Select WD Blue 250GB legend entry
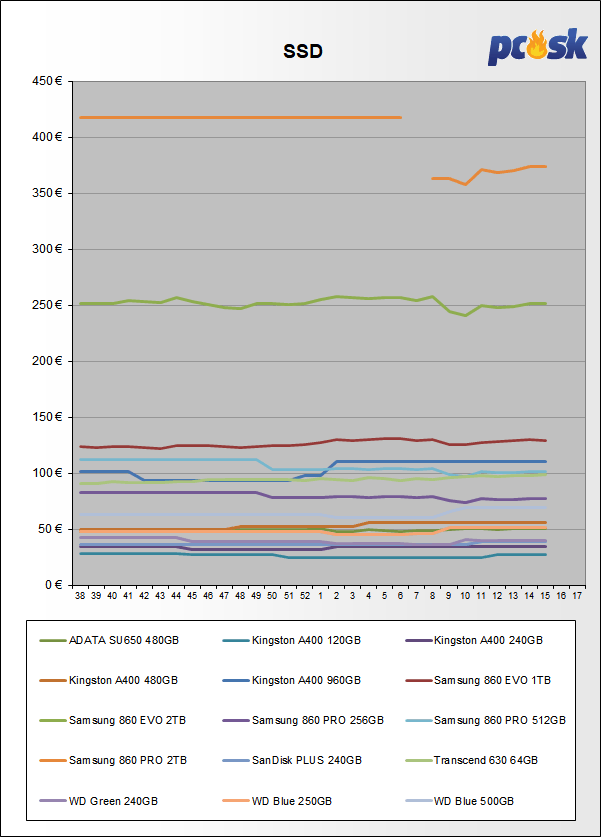601x837 pixels. [x=278, y=801]
